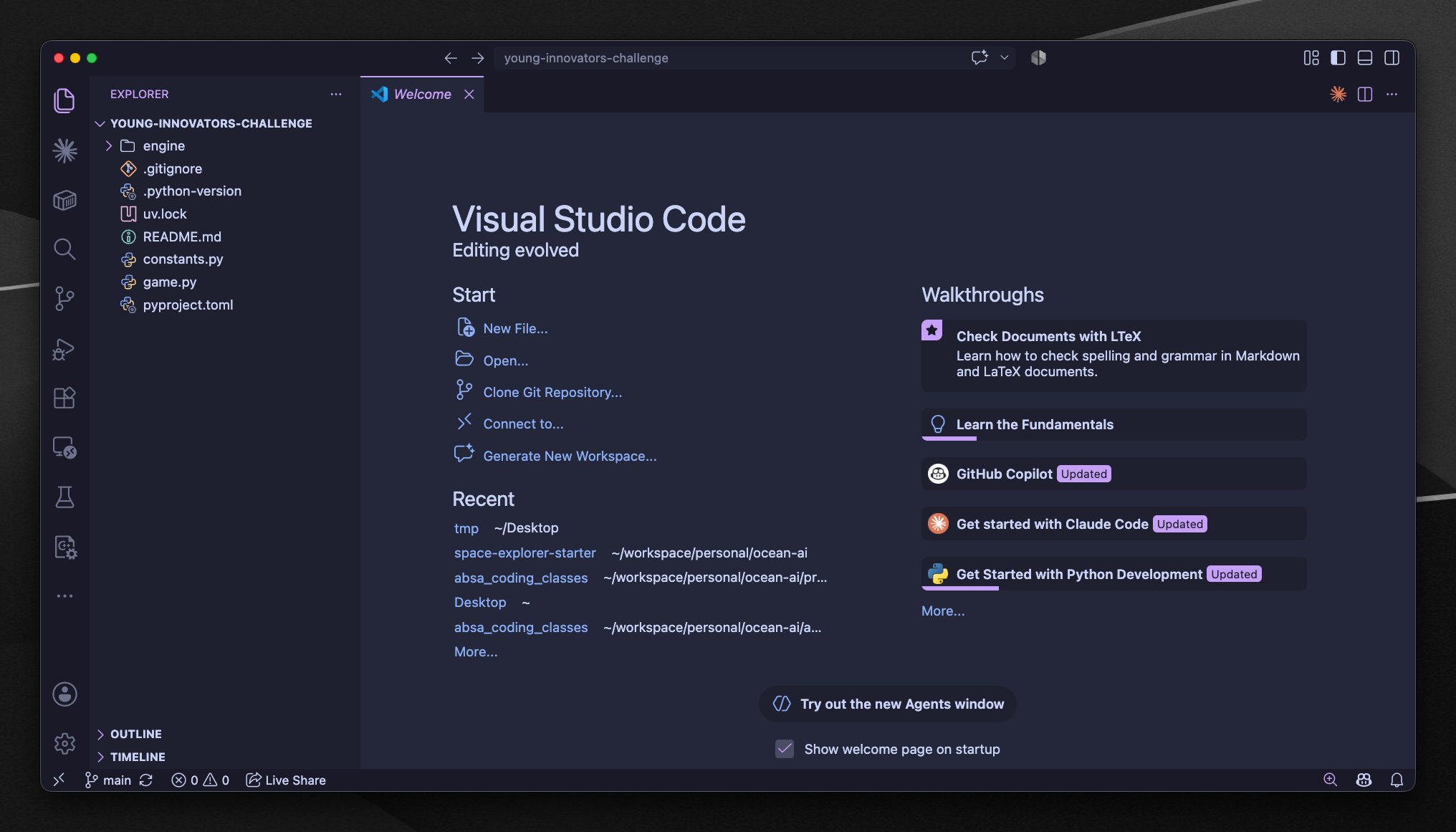Open the chat icon in title bar

coord(980,58)
